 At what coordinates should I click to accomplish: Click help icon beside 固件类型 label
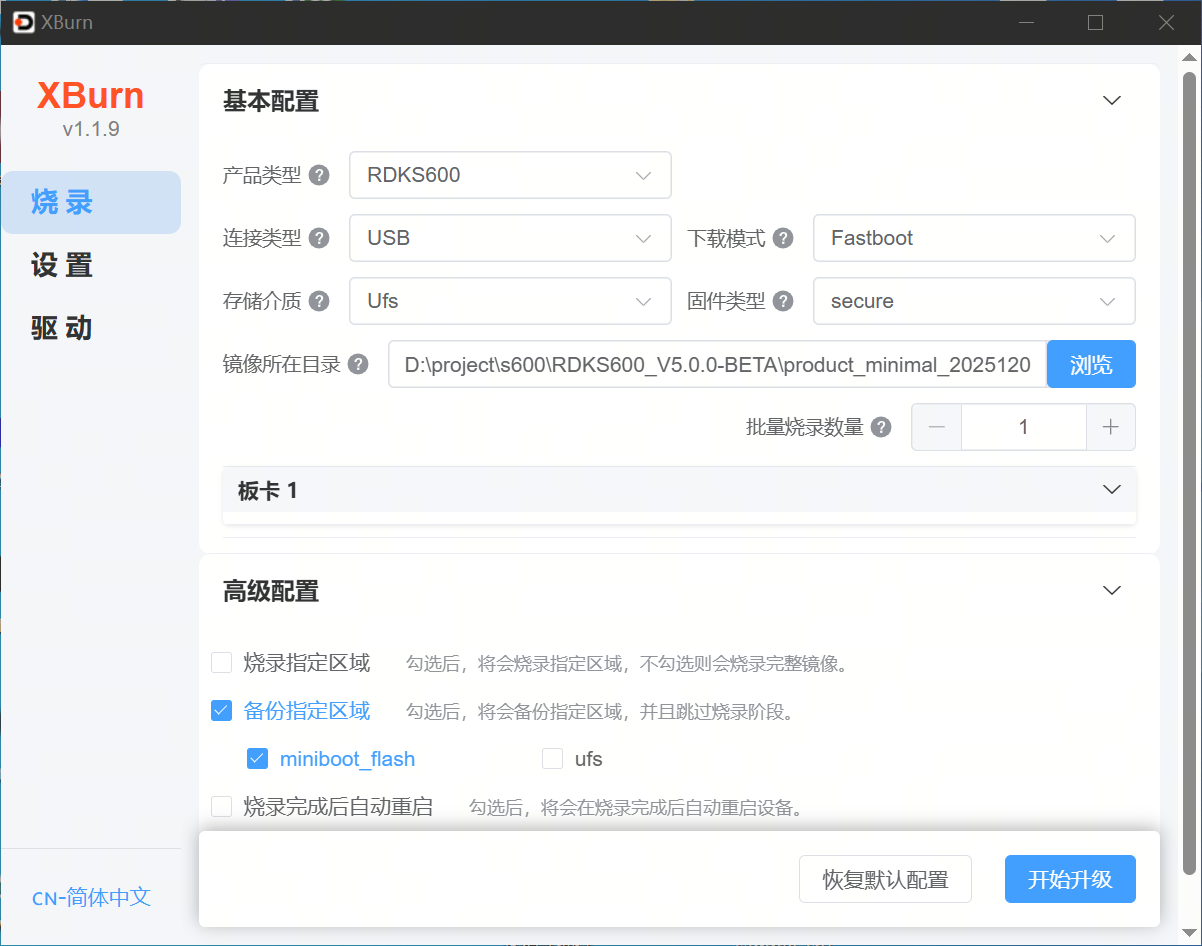(784, 301)
